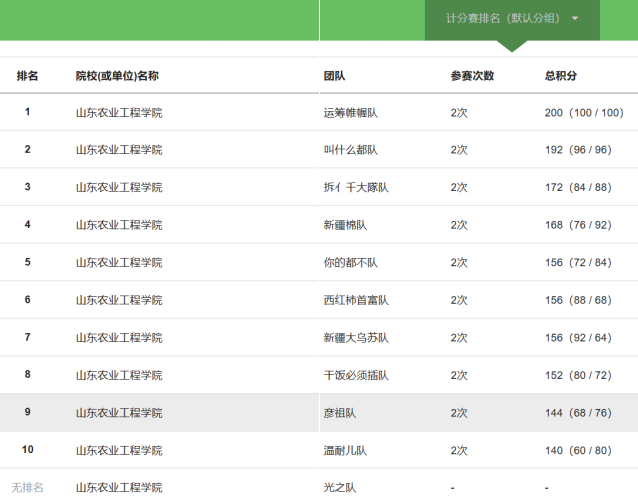Screen dimensions: 638x503
Task: Click 山东农业工程学院 in the rank 3 row
Action: point(119,187)
